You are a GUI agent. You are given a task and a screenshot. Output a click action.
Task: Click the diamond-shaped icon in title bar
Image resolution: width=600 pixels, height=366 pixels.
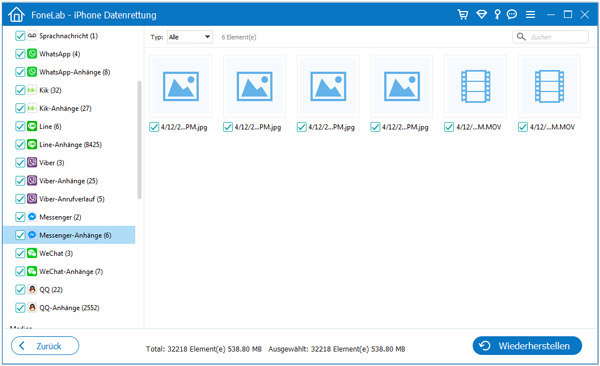click(x=481, y=15)
